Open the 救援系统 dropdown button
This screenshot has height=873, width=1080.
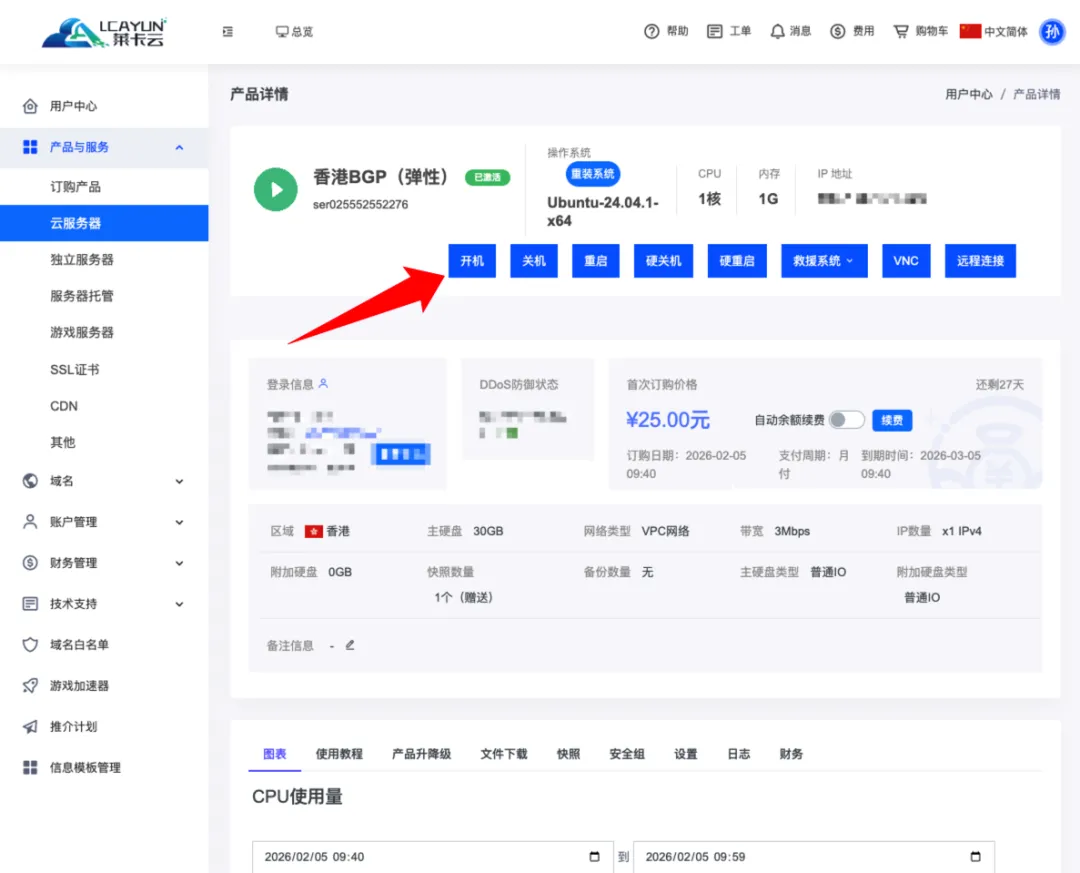[823, 260]
